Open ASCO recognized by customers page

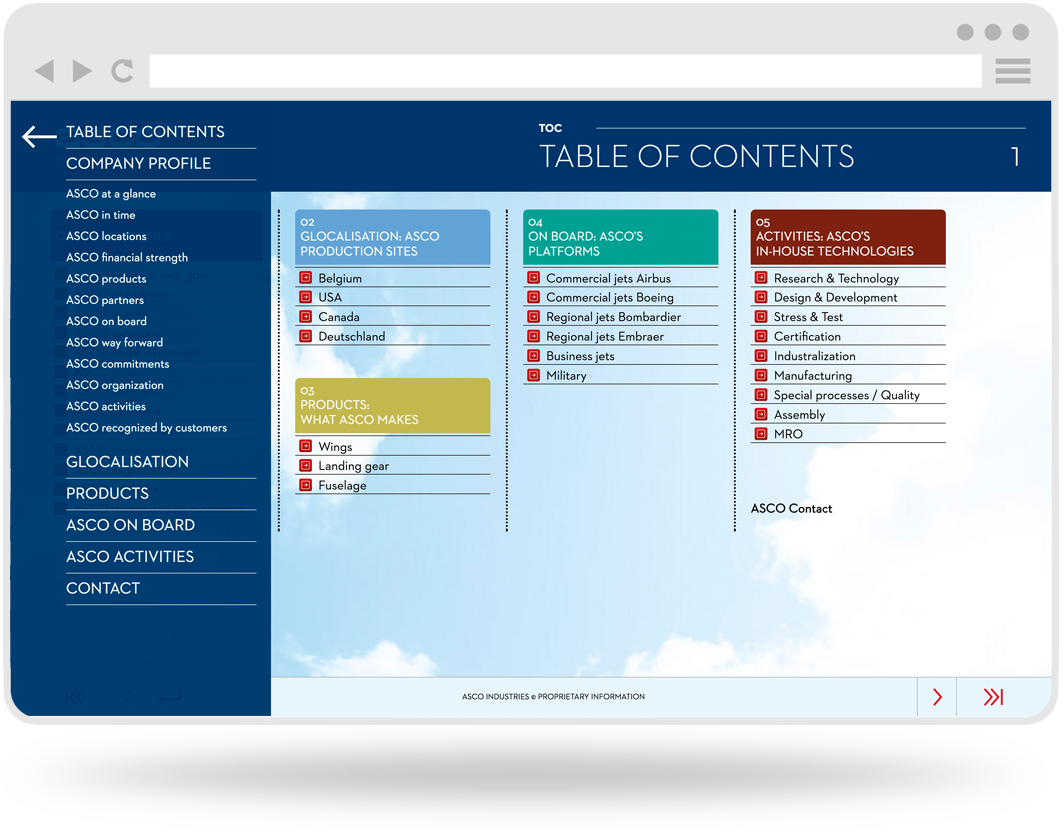146,428
